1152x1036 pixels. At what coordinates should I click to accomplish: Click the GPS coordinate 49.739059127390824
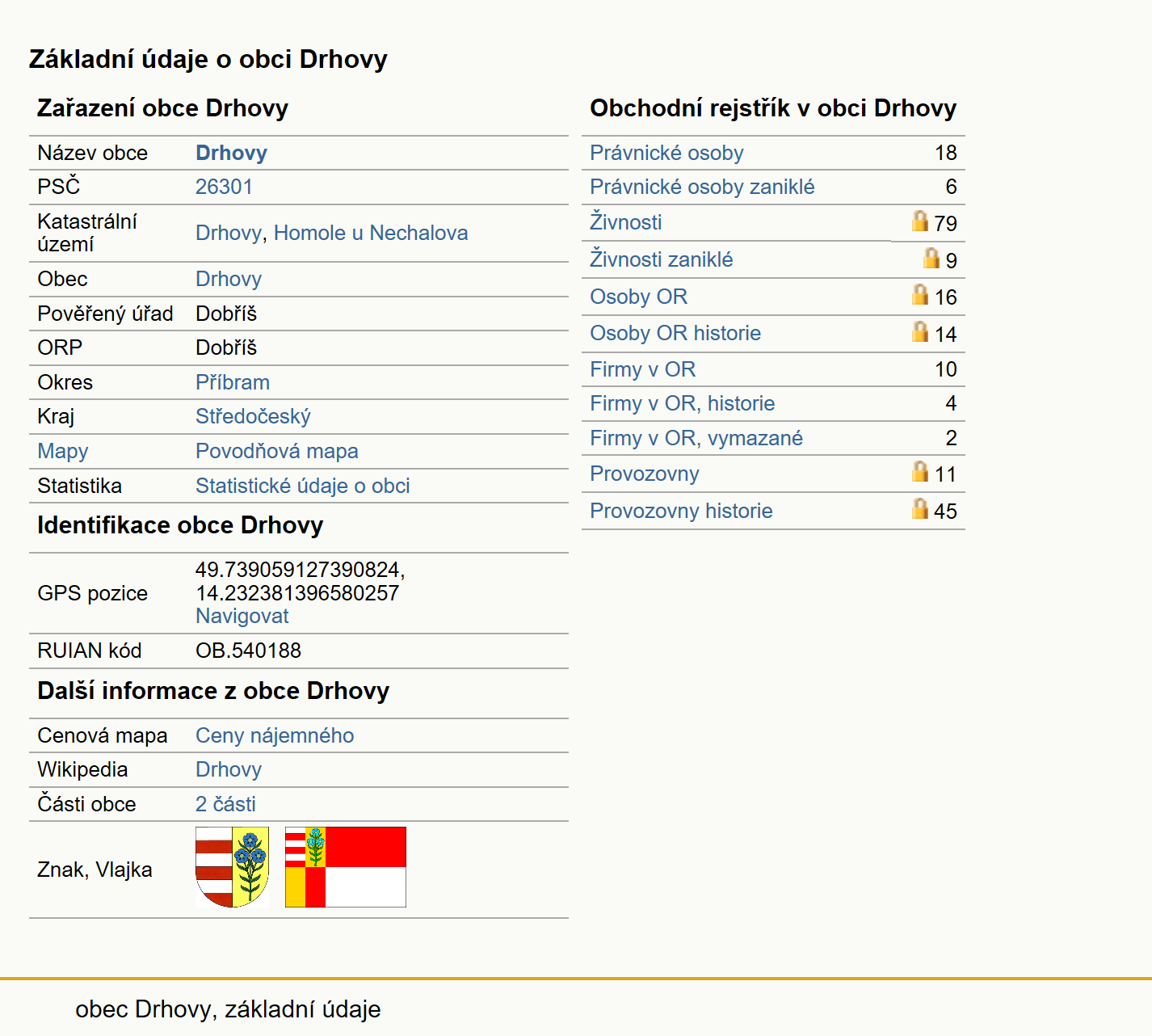[300, 570]
